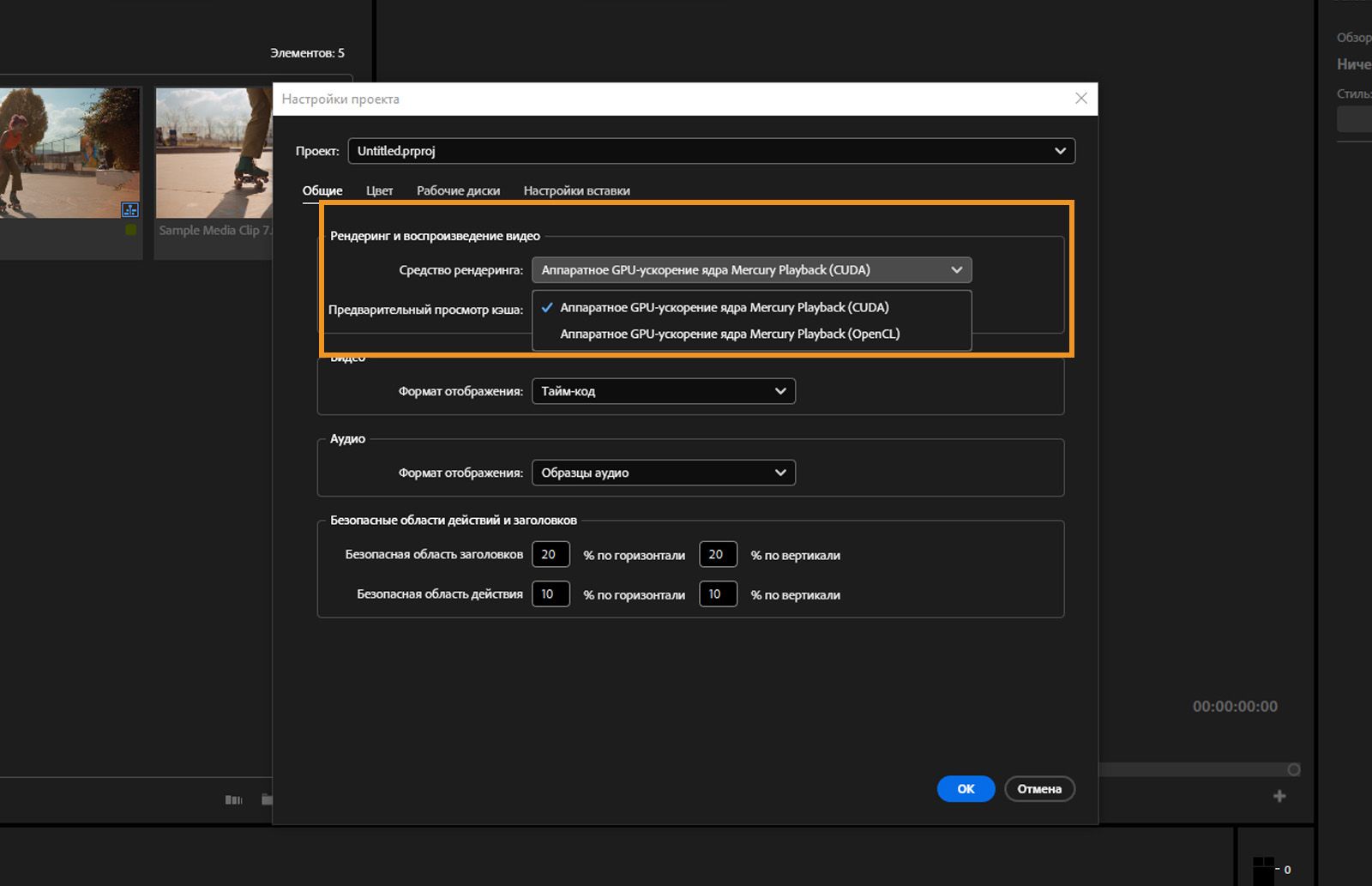Confirm settings with the OK button
Viewport: 1372px width, 886px height.
click(x=966, y=789)
